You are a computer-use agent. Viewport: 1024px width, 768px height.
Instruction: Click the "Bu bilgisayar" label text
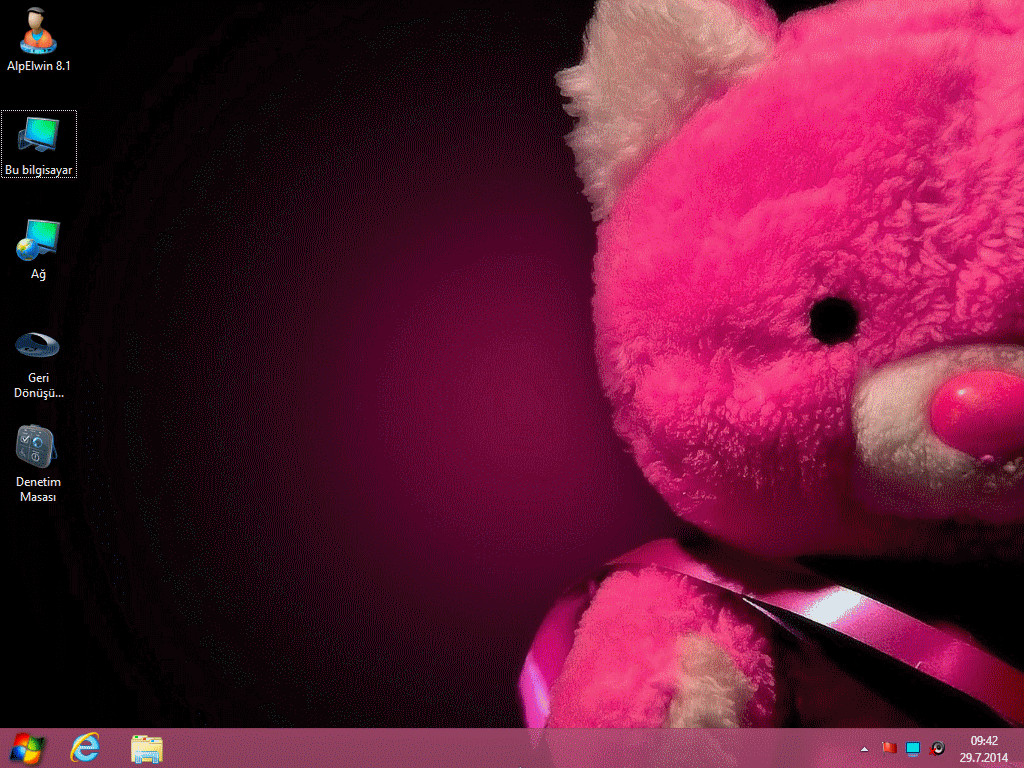click(39, 171)
